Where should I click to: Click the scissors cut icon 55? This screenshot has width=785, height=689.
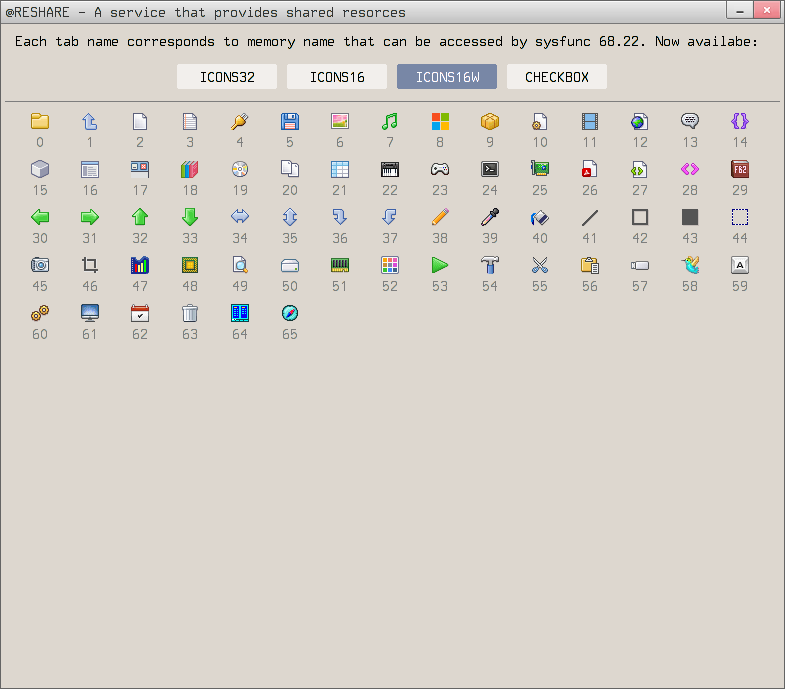[540, 265]
